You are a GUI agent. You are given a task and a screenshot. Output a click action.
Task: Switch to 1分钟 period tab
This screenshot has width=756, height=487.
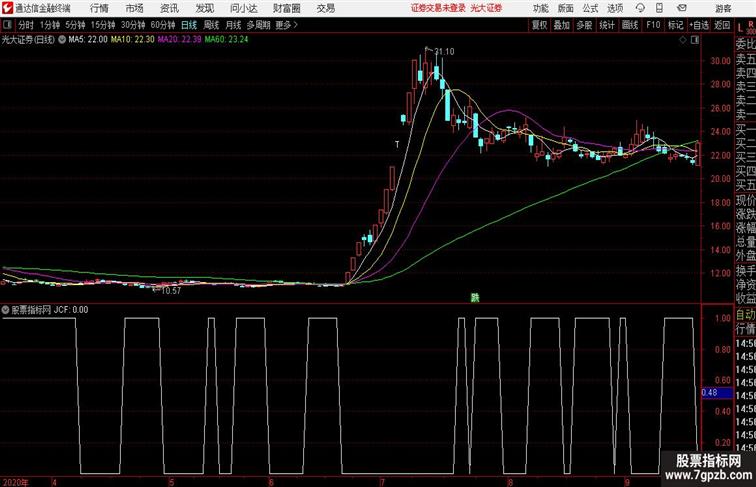[x=50, y=25]
